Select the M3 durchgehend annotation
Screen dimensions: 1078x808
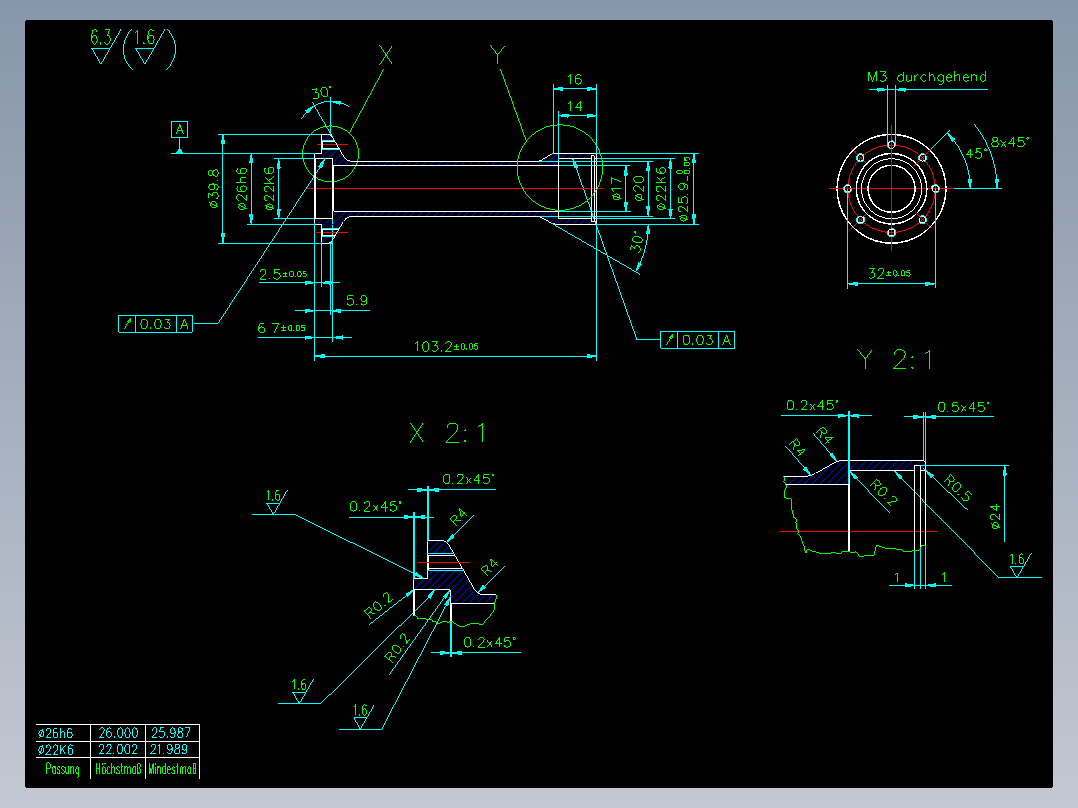click(926, 77)
